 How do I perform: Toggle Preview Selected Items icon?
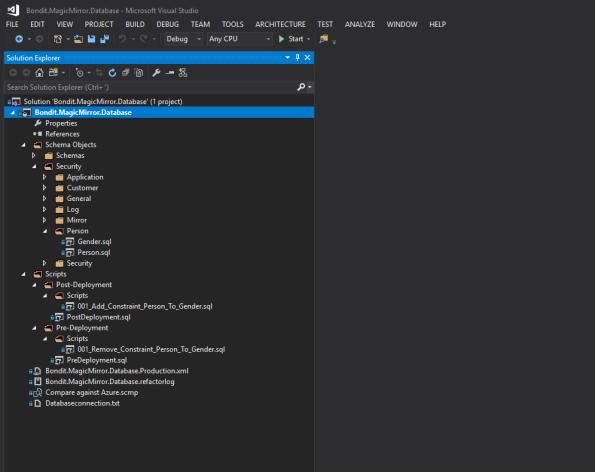coord(170,72)
